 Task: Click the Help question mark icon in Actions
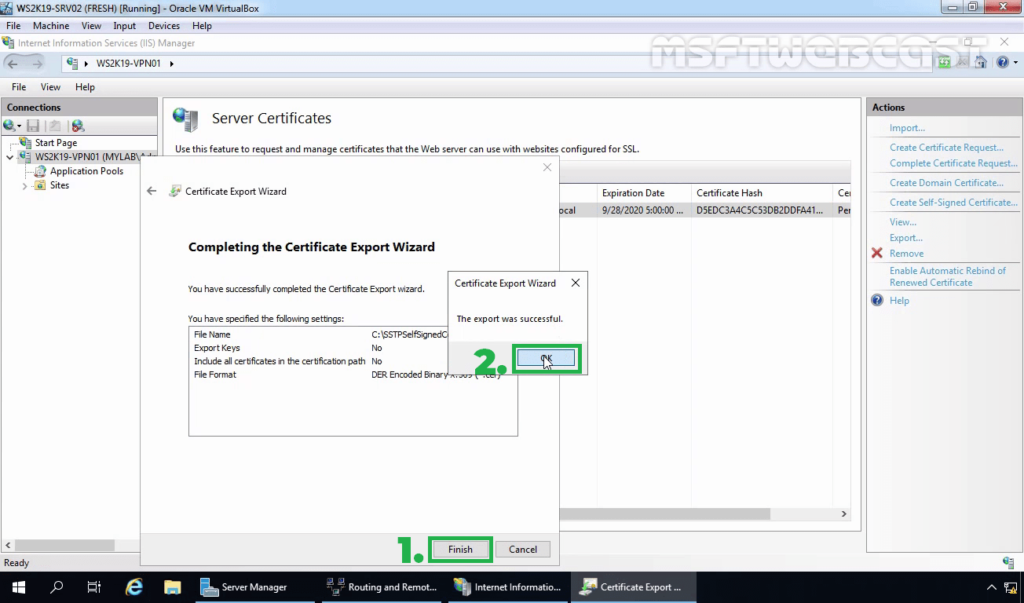pos(877,301)
